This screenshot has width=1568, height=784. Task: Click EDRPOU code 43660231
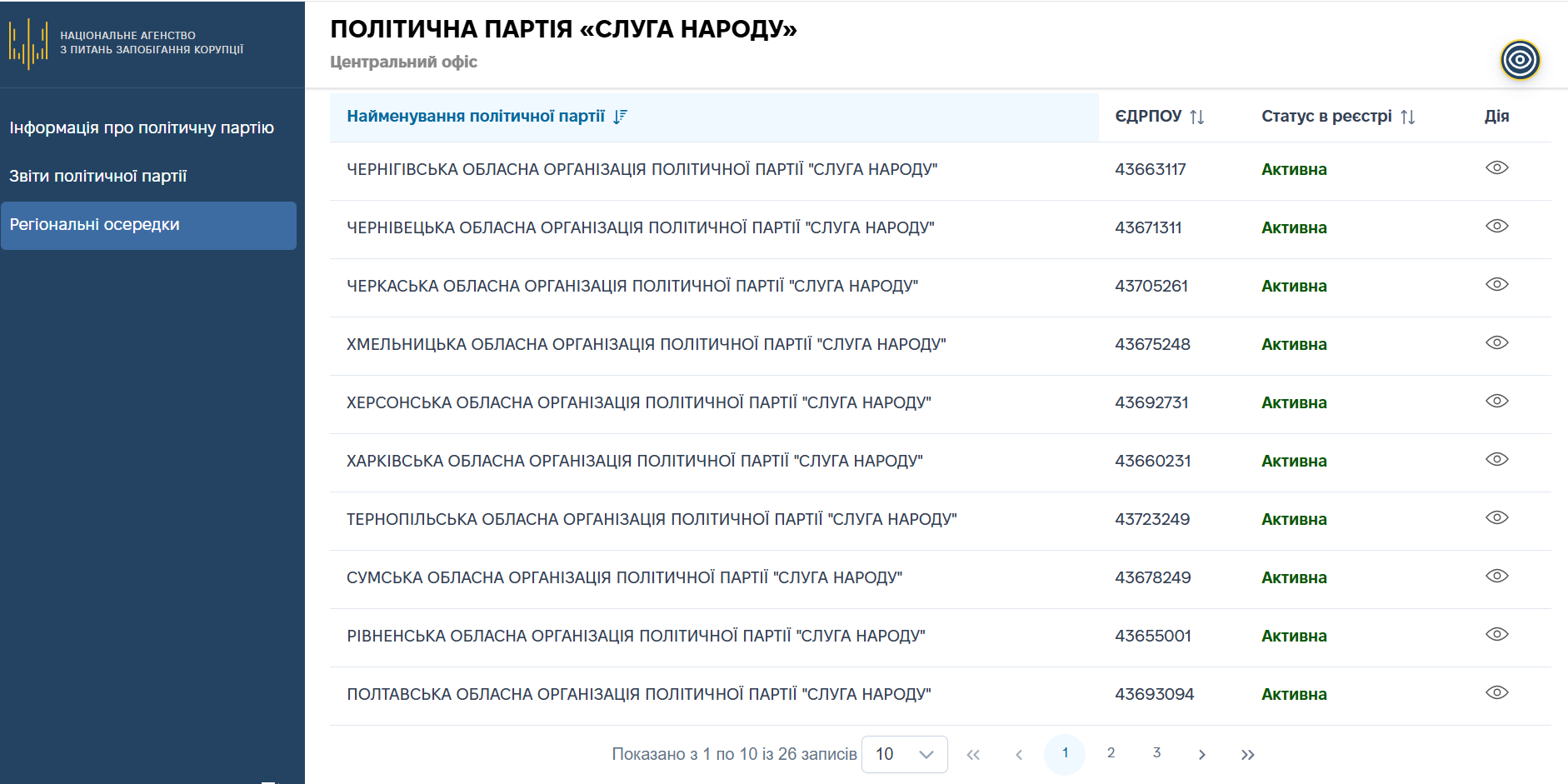click(1153, 462)
